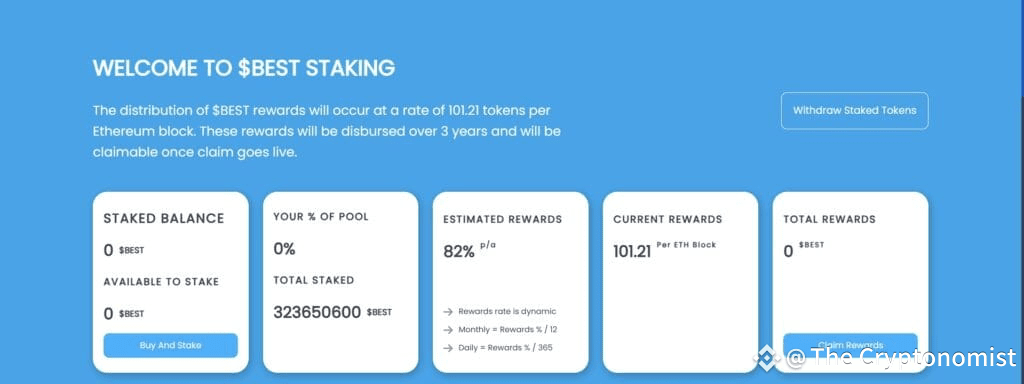The image size is (1024, 384).
Task: Click the 0% pool share value
Action: (x=284, y=249)
